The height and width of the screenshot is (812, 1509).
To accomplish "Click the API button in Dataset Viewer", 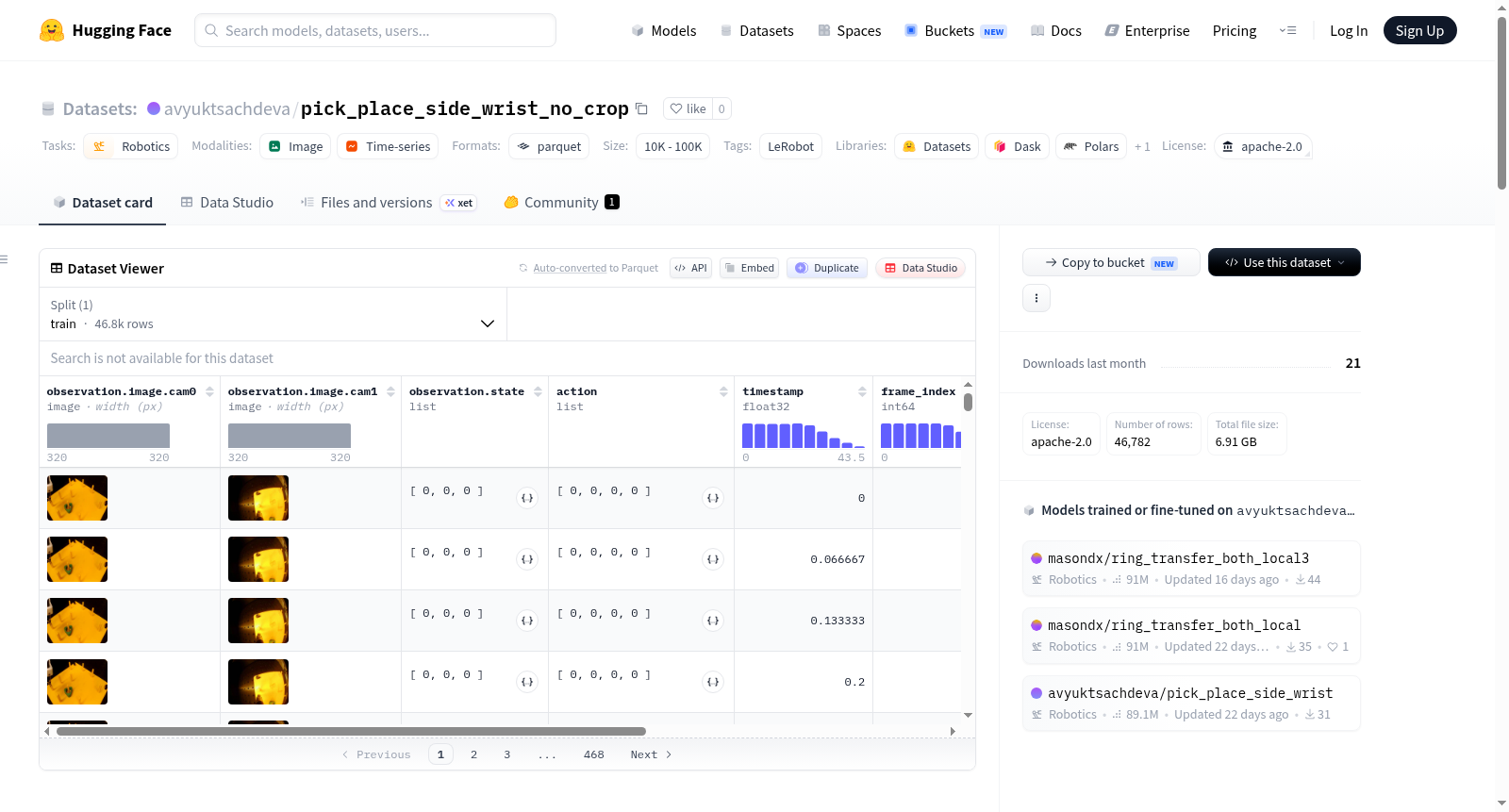I will 690,268.
